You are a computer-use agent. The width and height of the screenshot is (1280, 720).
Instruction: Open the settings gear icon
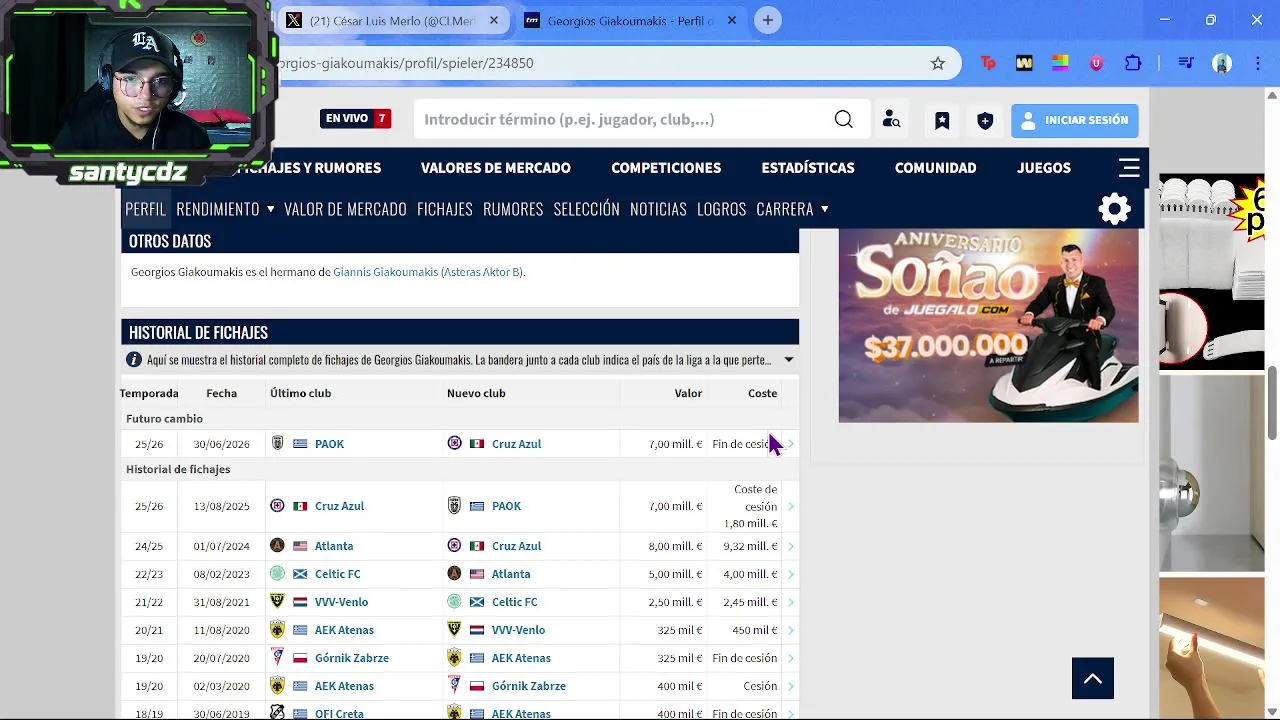1115,209
